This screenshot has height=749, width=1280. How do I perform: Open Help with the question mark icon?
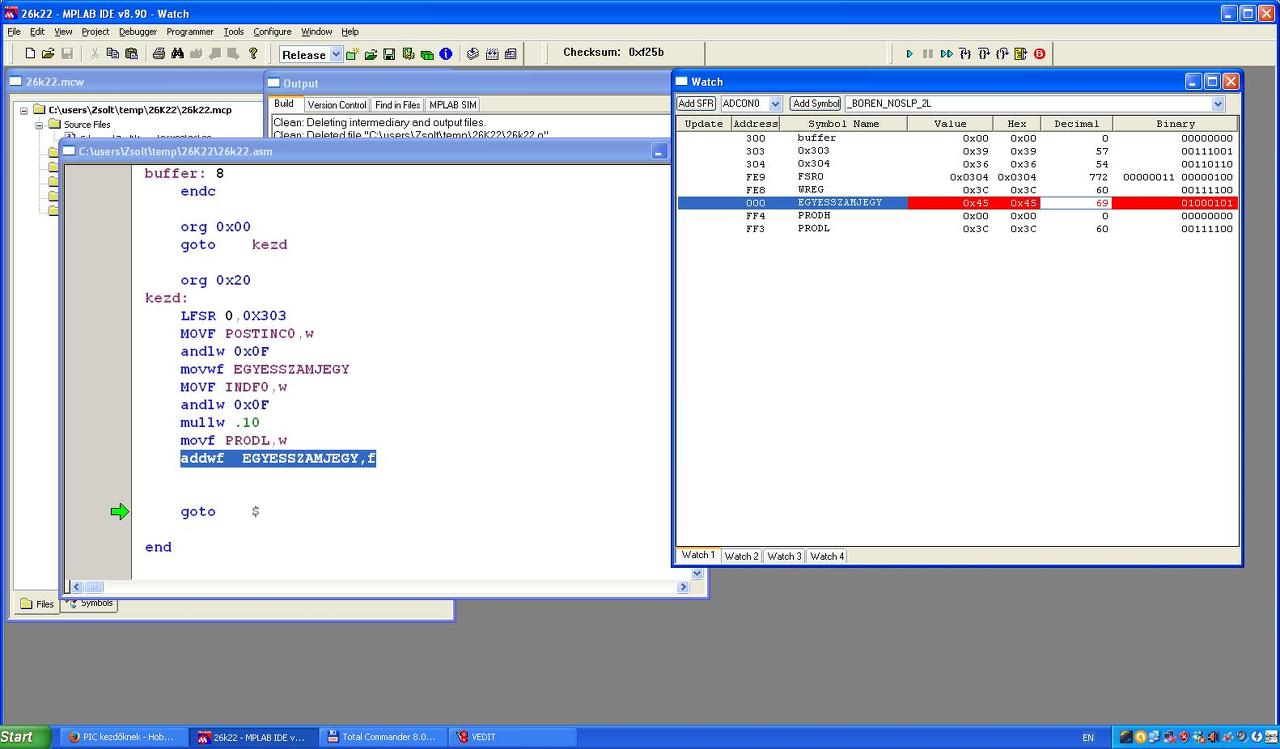point(253,54)
